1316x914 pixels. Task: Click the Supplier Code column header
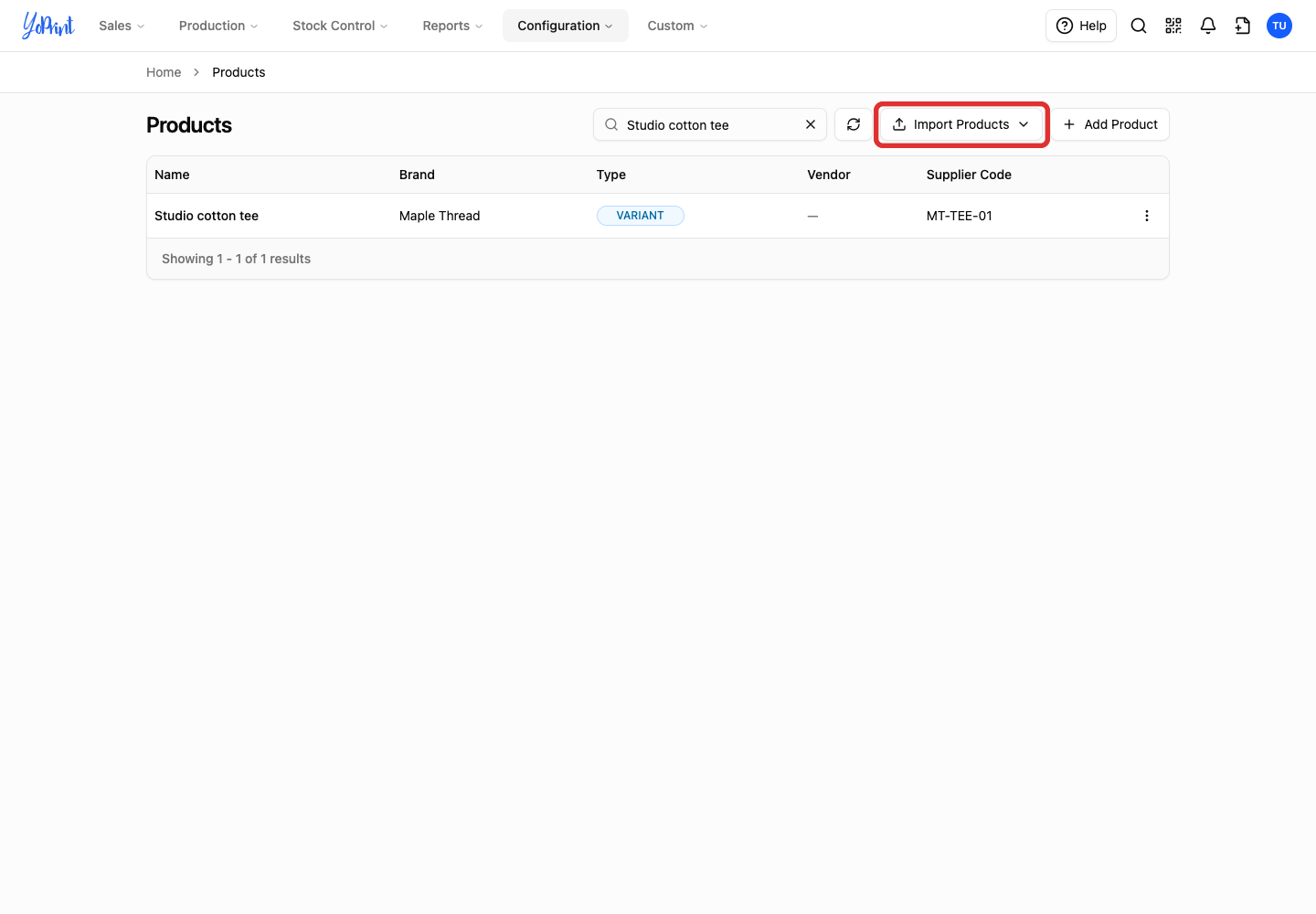click(969, 175)
